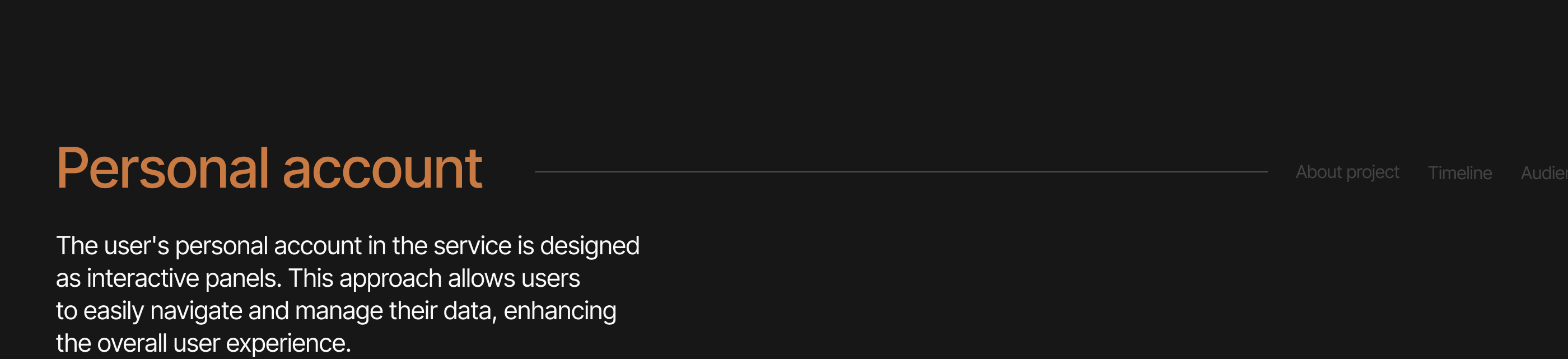Click the word account in the orange heading
The image size is (1568, 359).
[382, 169]
